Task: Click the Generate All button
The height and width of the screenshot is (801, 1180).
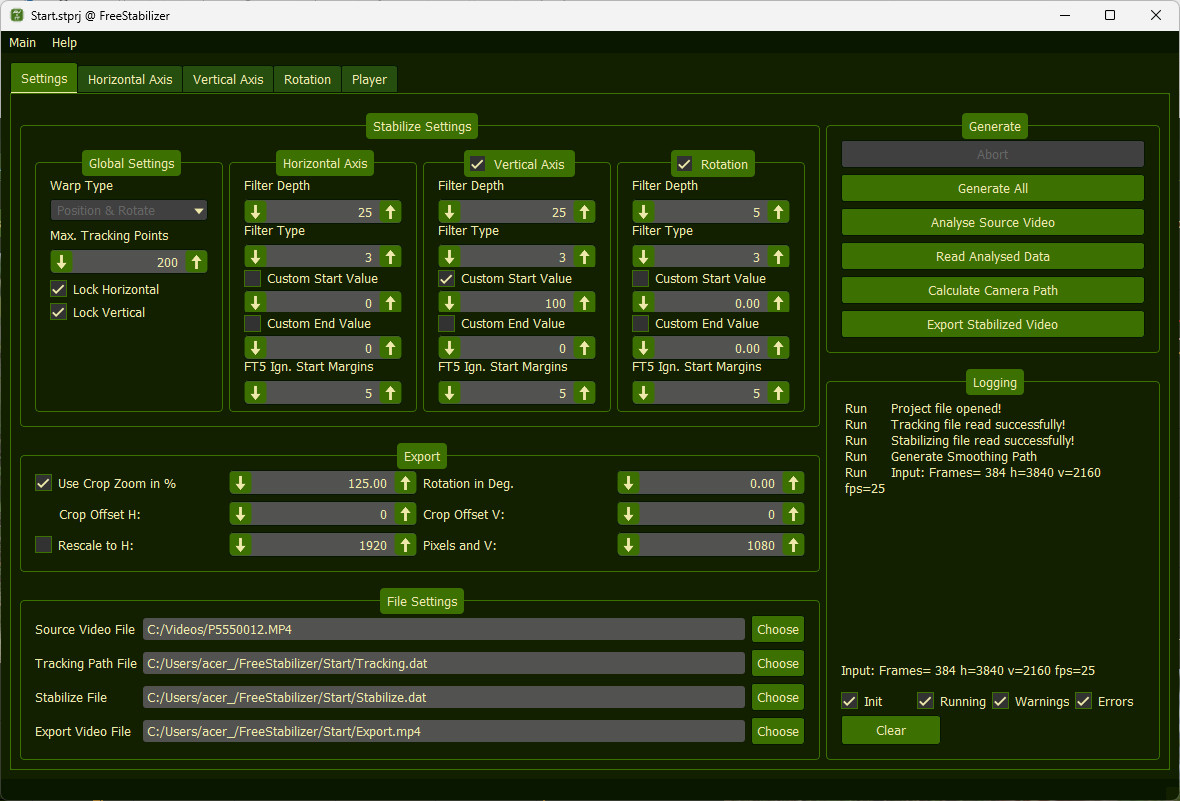Action: pos(992,188)
